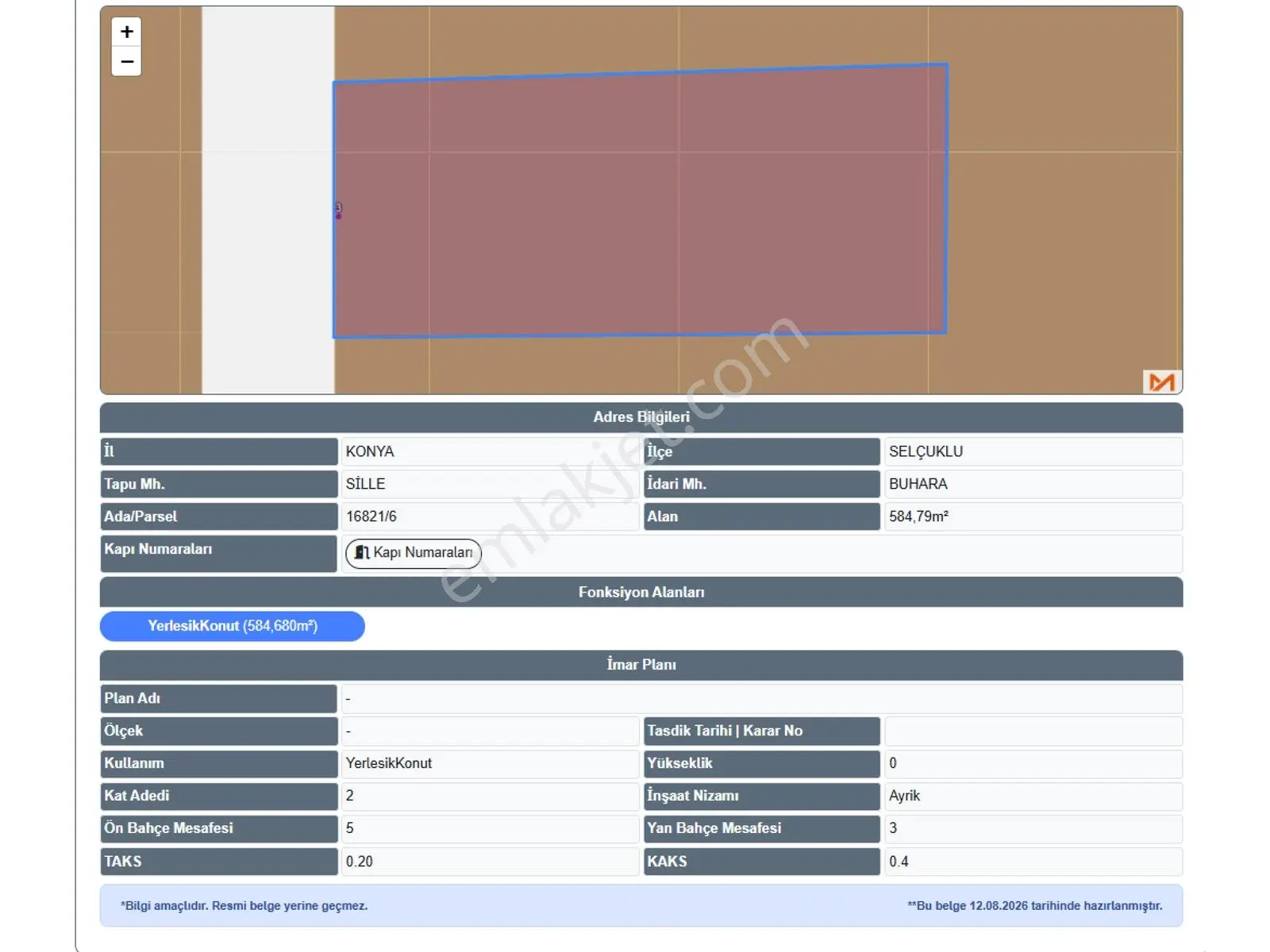Click the note 'Bilgi amaçlıdır. Resmi belge yerine geçmez.'
The width and height of the screenshot is (1270, 952).
(244, 906)
